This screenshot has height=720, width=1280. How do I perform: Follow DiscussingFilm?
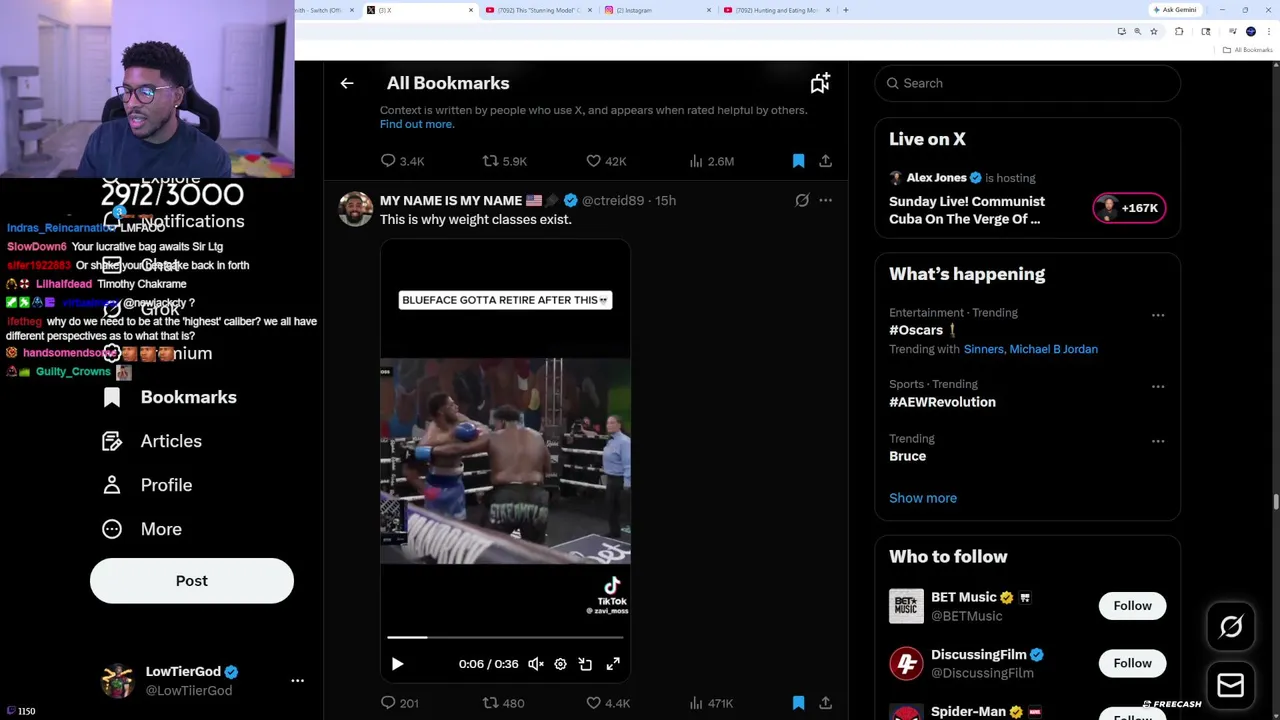click(x=1132, y=663)
